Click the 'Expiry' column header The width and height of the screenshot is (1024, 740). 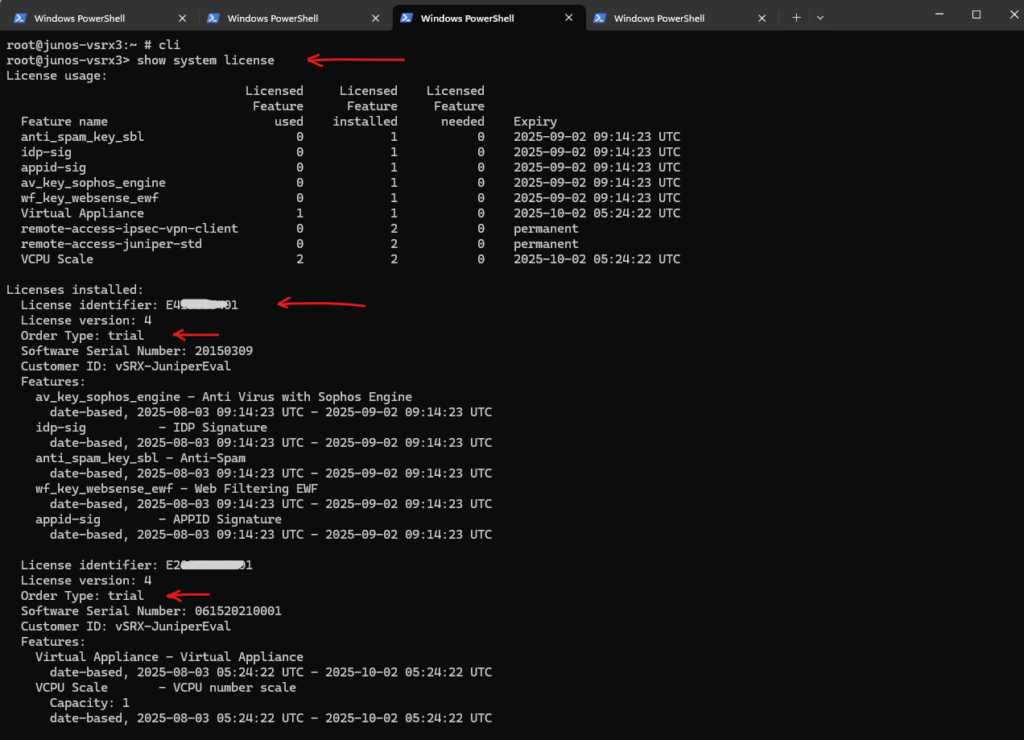point(536,121)
